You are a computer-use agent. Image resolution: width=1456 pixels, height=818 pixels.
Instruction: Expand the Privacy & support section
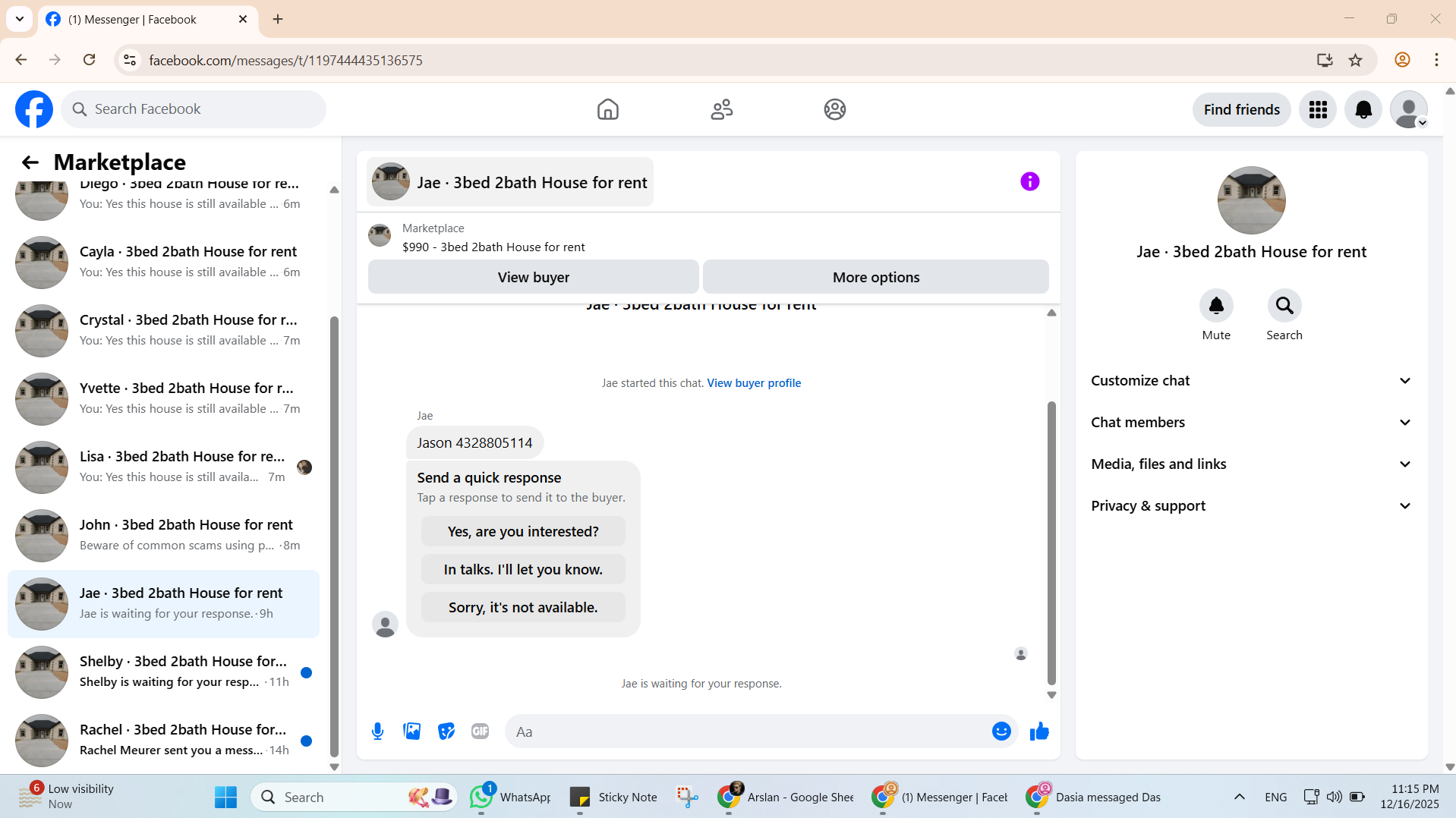[x=1251, y=506]
